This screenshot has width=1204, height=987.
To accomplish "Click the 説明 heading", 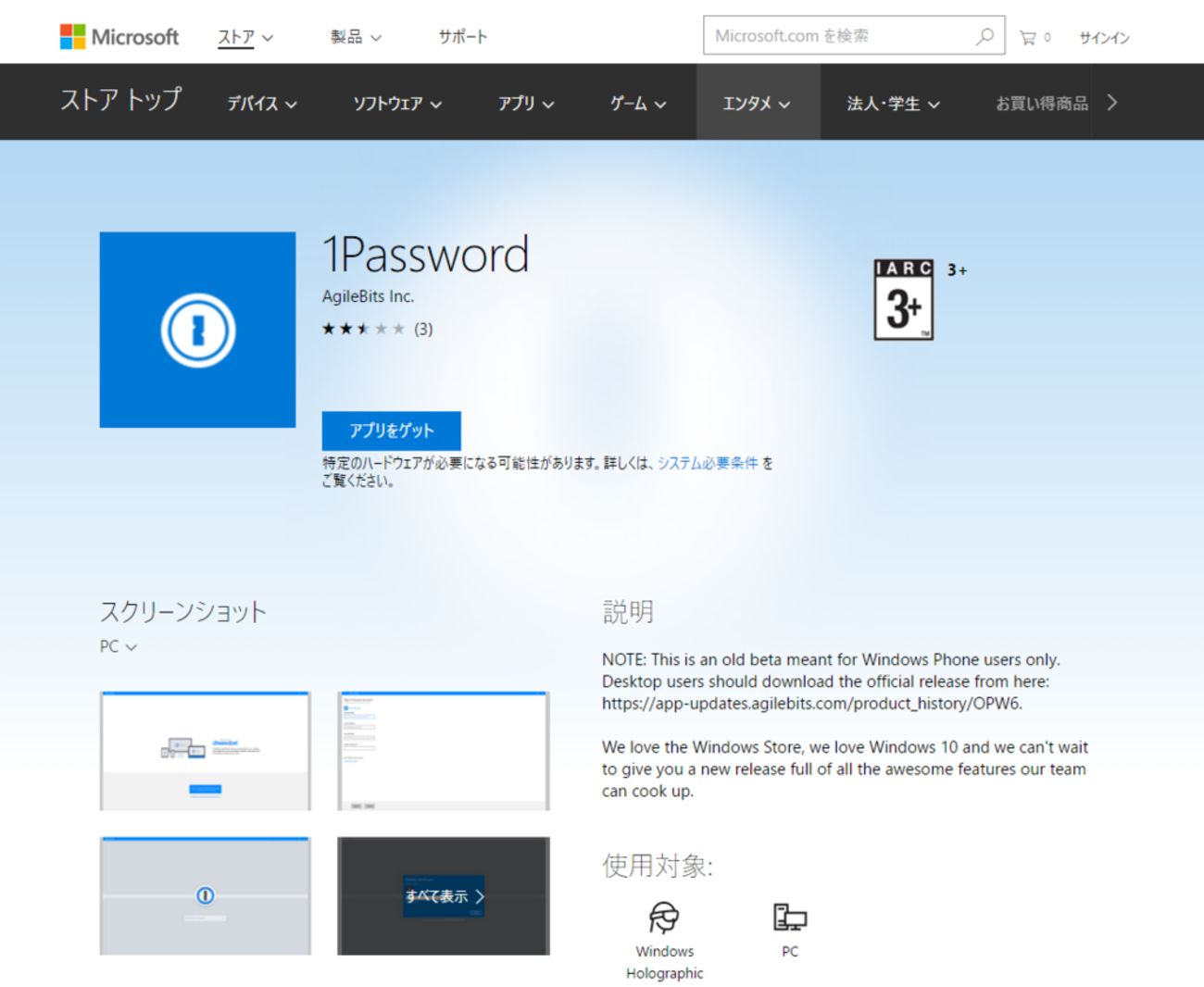I will (x=628, y=612).
